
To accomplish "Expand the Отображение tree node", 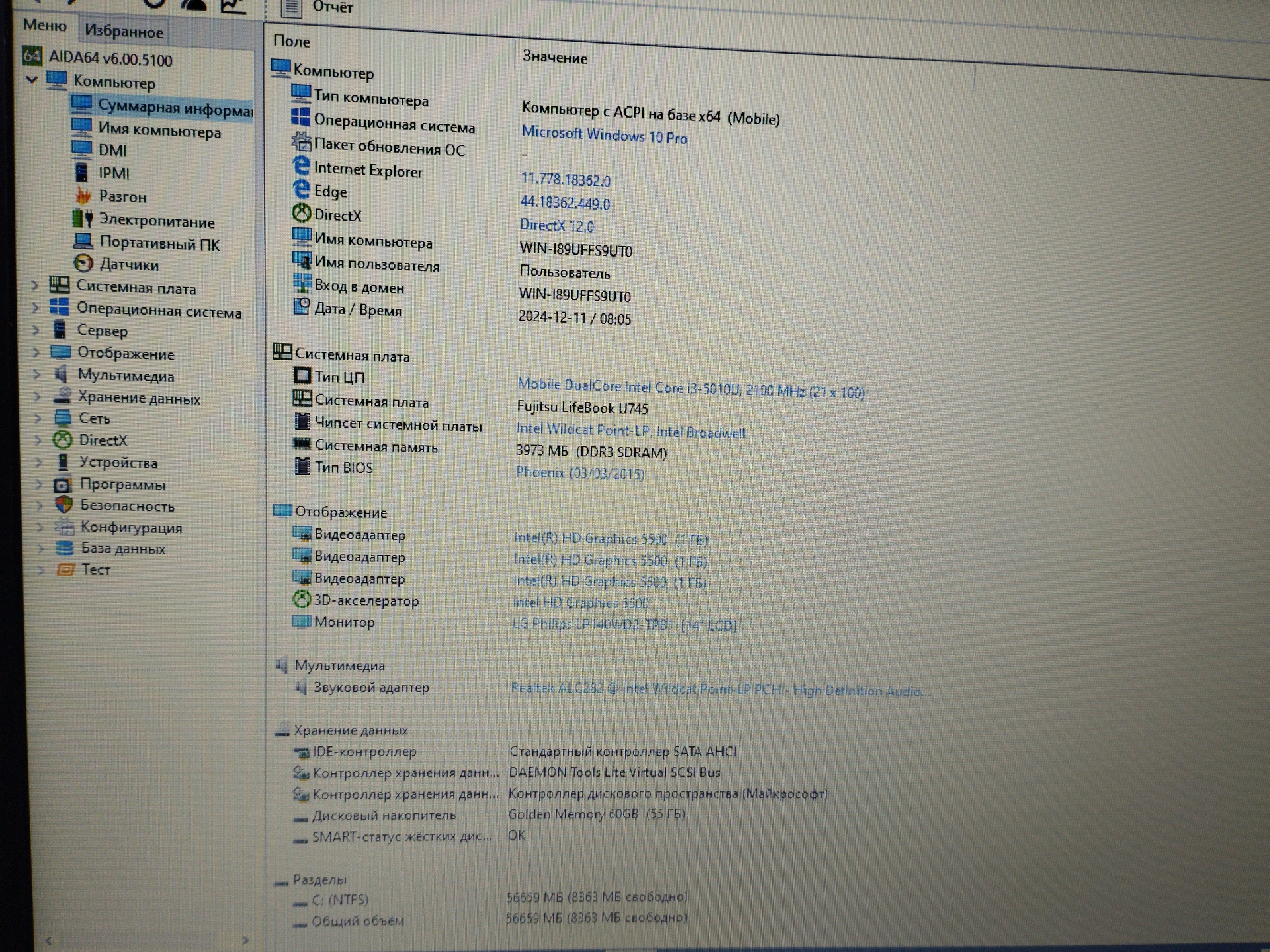I will coord(36,352).
